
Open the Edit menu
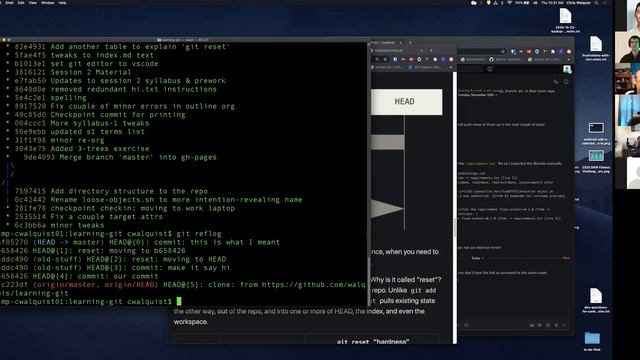coord(21,2)
